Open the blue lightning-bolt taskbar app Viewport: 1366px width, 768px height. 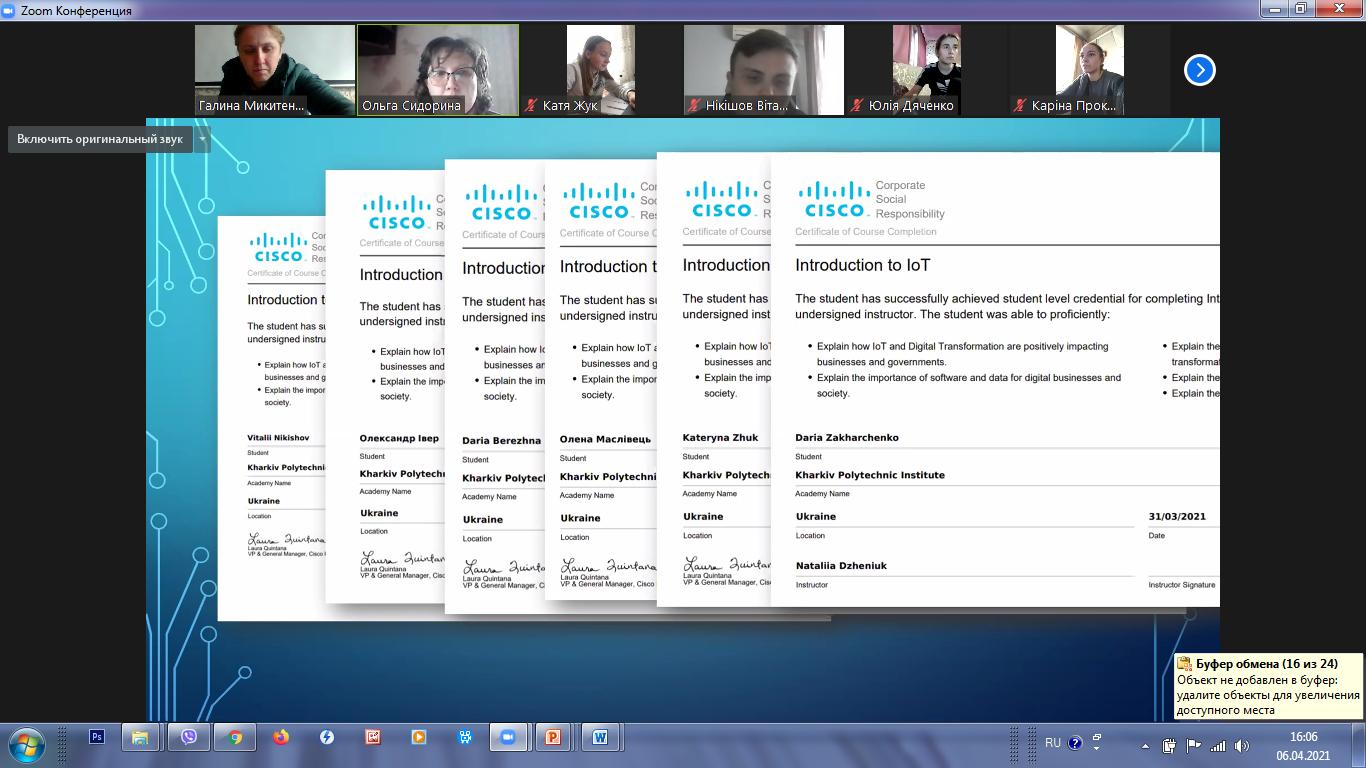tap(327, 737)
